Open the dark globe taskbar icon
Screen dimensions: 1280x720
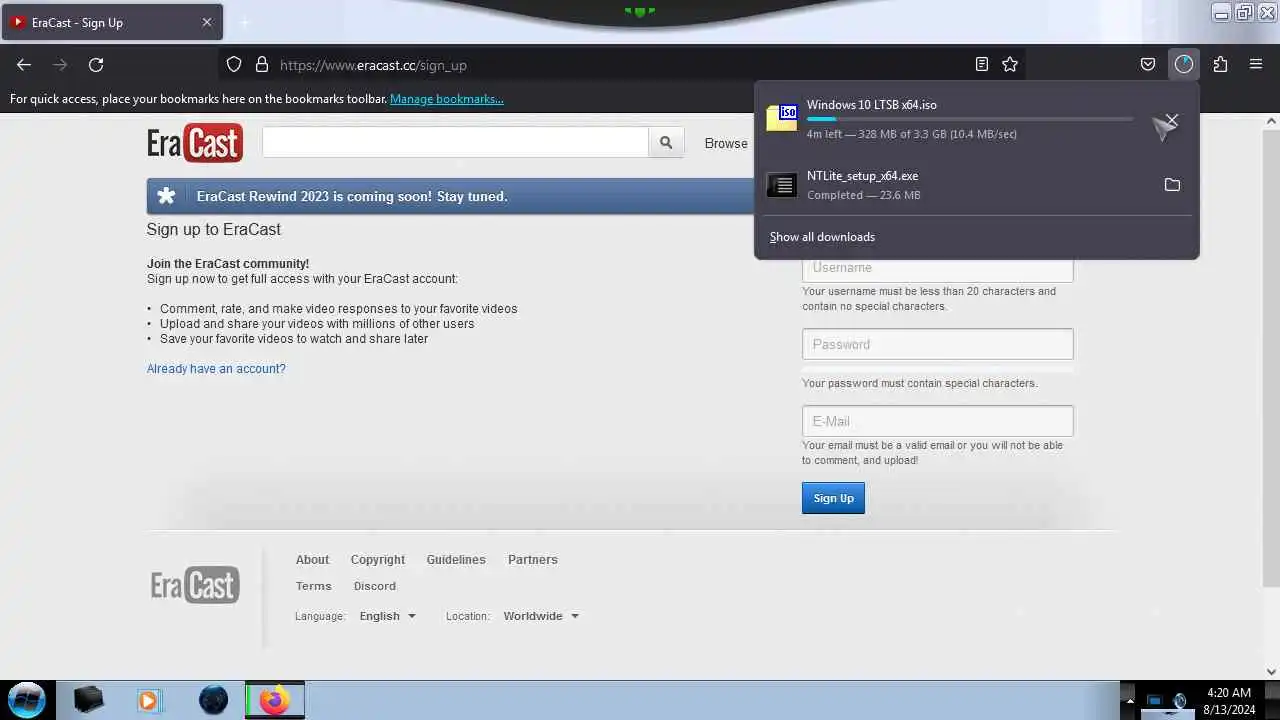click(213, 700)
